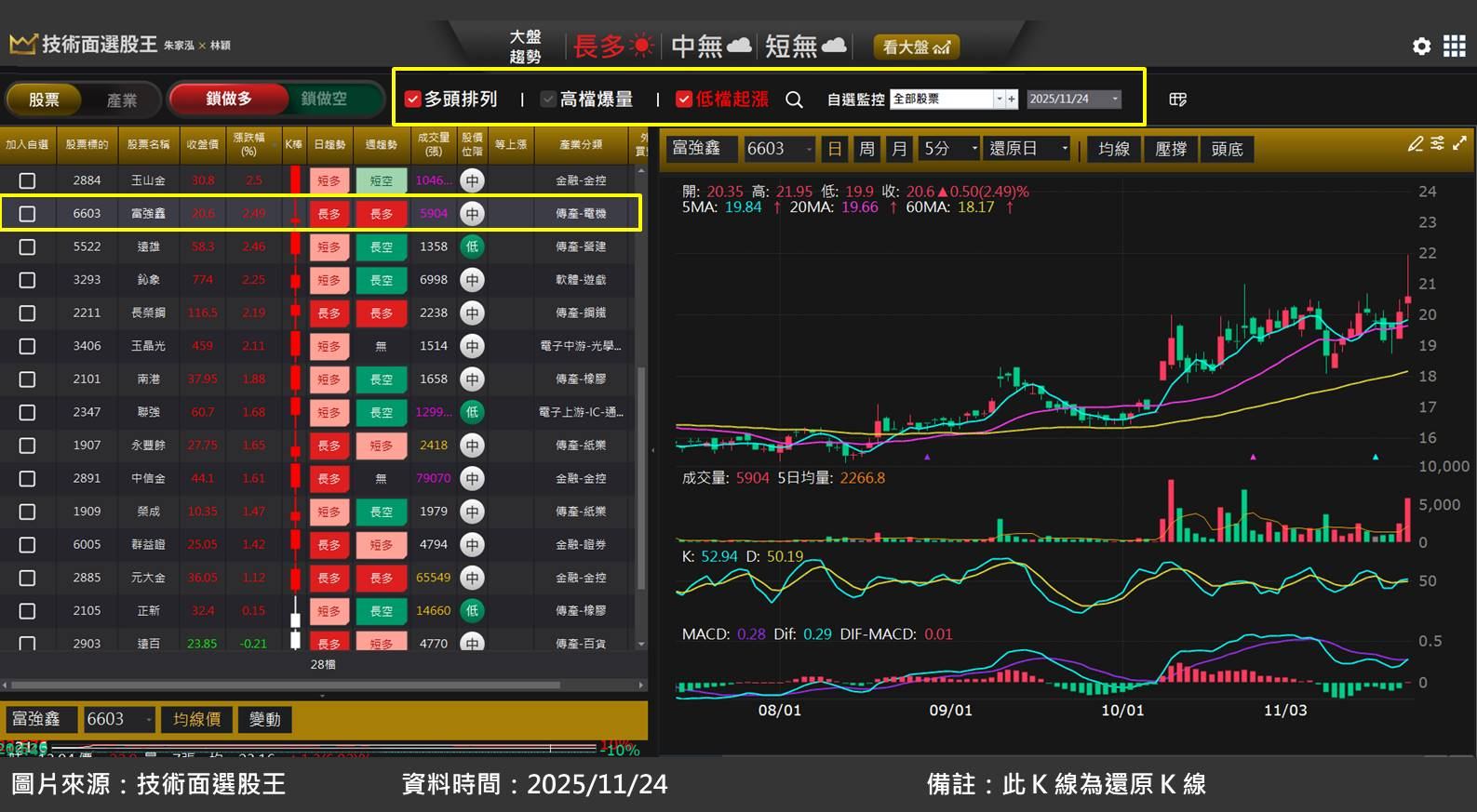Switch to the 股票 tab

pos(44,100)
